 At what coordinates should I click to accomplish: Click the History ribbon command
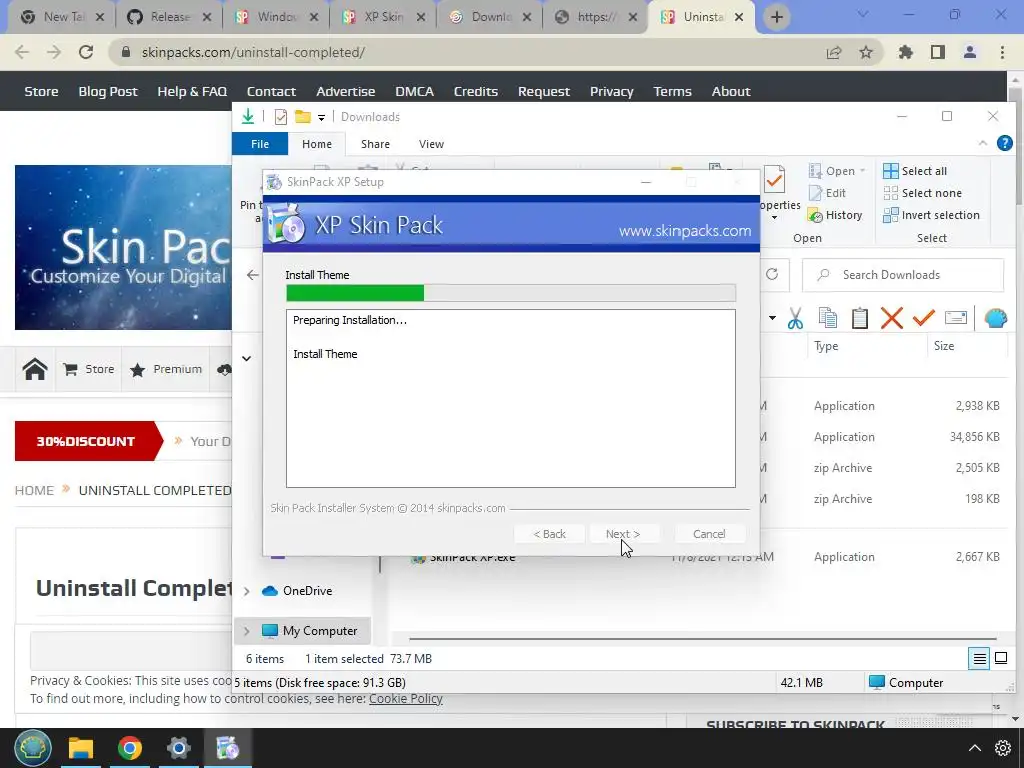(835, 215)
